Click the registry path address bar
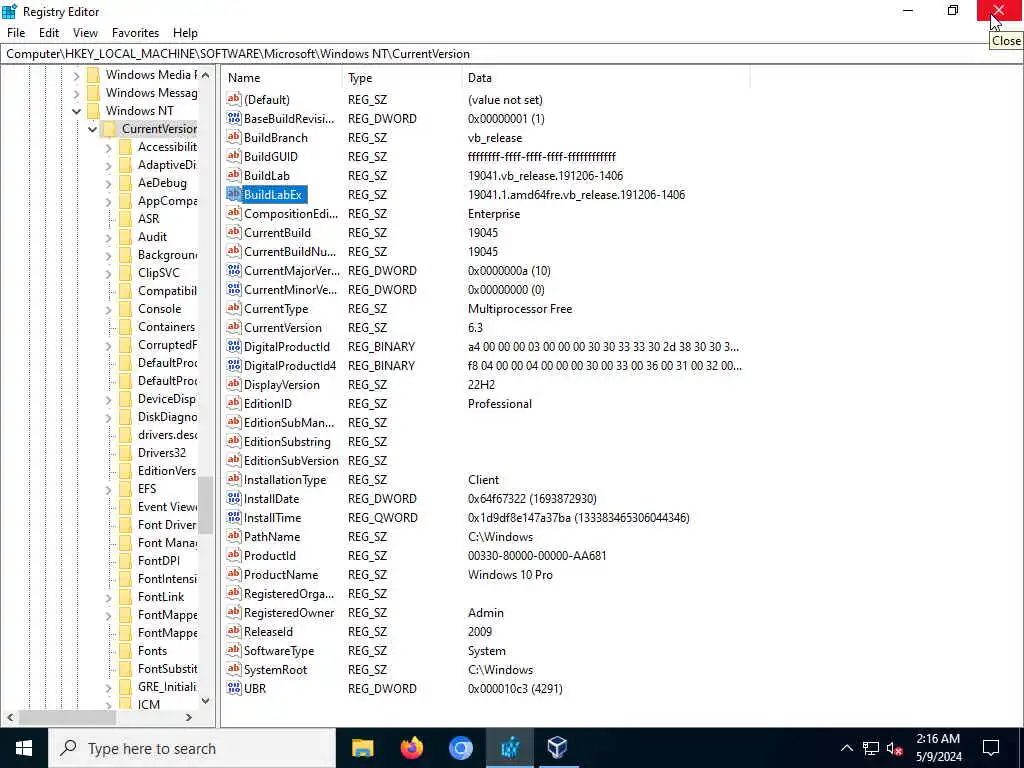The width and height of the screenshot is (1024, 768). click(511, 54)
